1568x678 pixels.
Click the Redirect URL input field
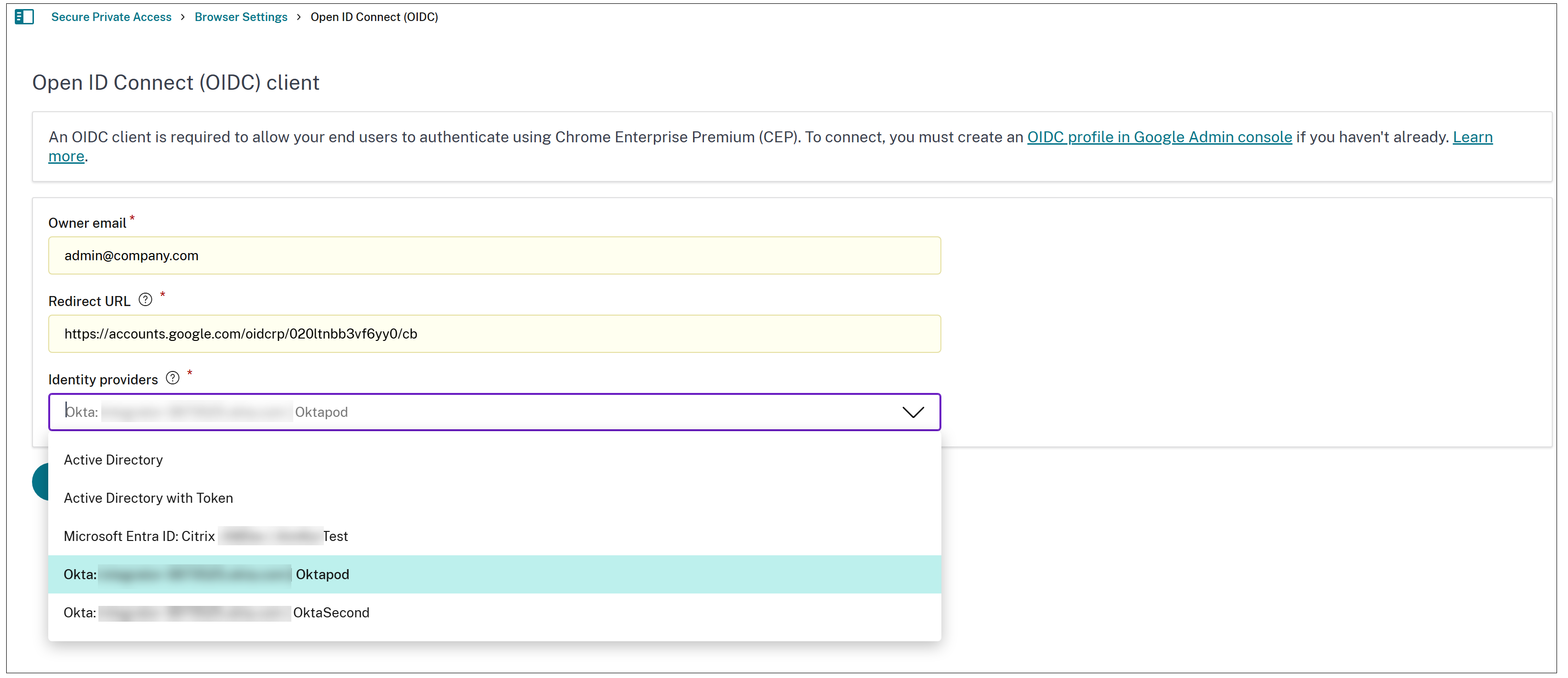494,334
